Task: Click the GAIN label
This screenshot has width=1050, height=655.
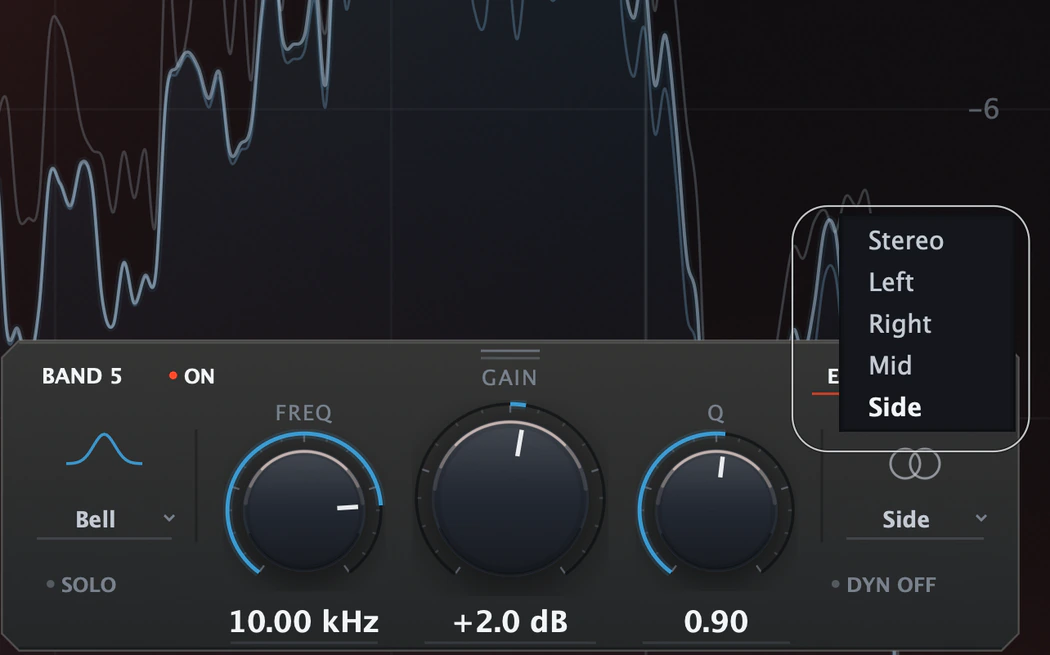Action: [510, 378]
